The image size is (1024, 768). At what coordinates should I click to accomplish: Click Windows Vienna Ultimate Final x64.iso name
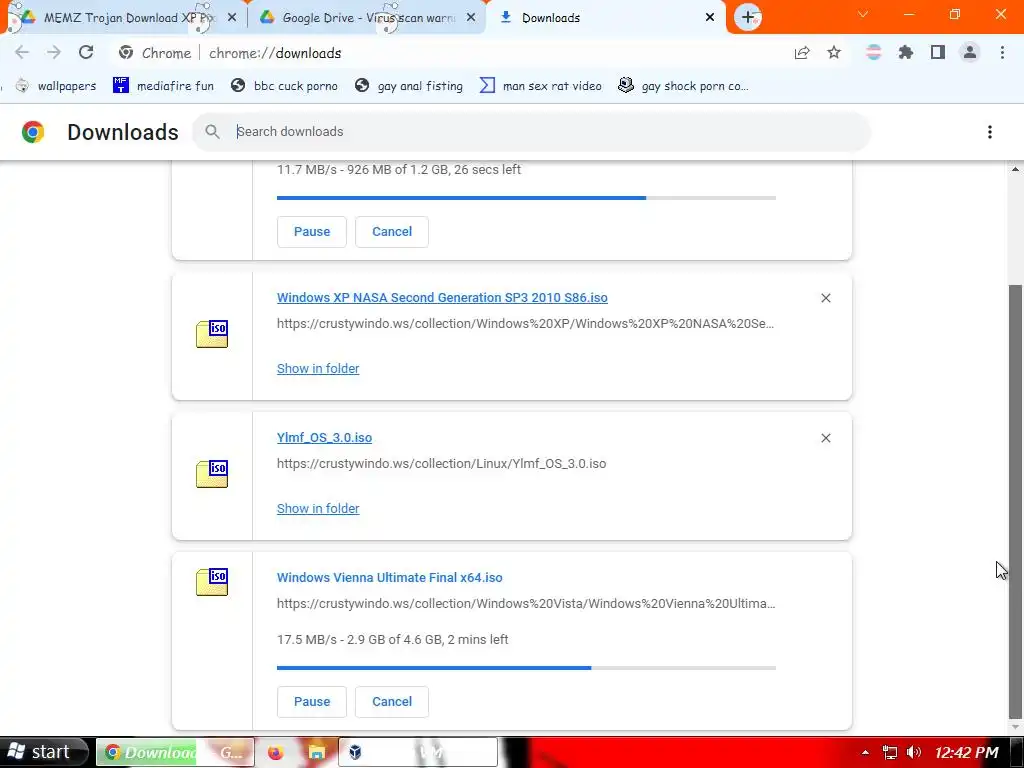click(390, 578)
